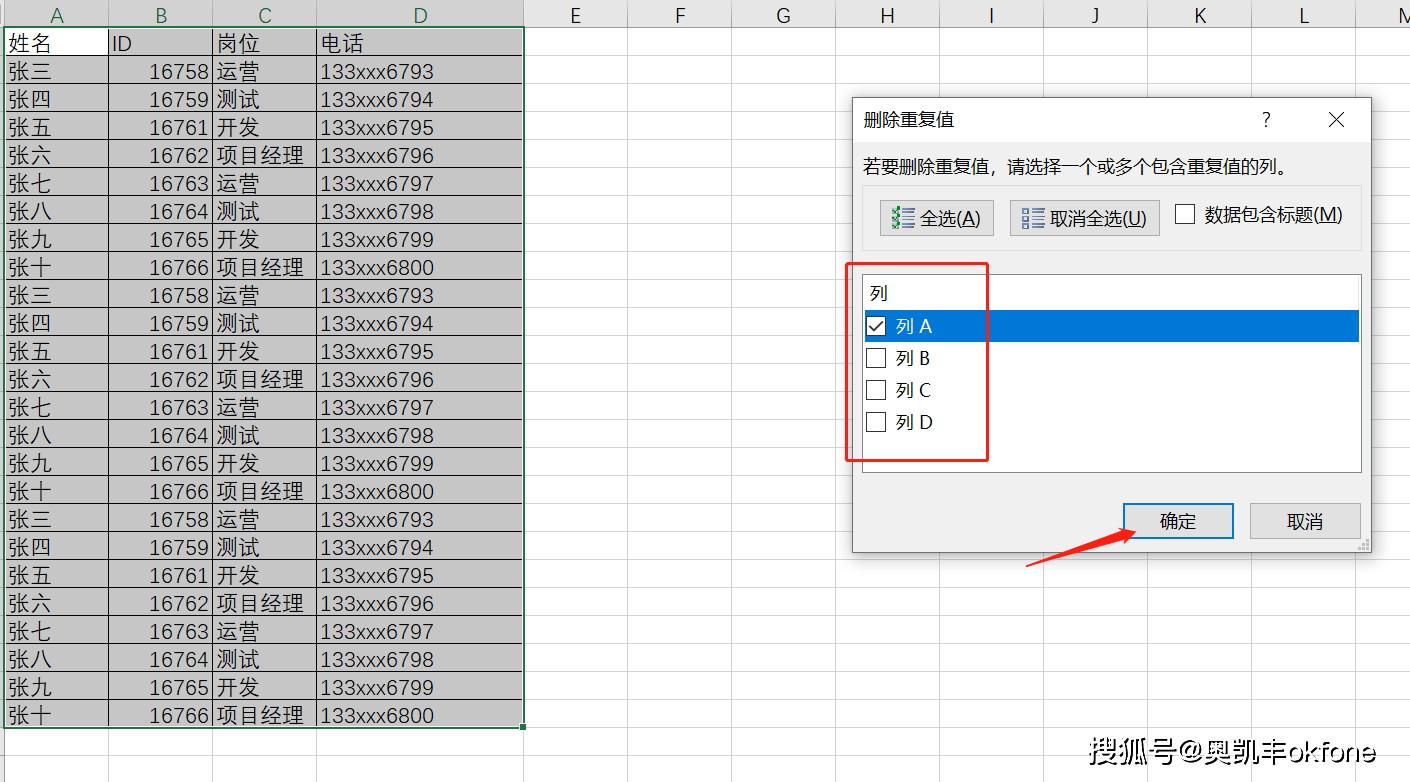Select column J header
Image resolution: width=1410 pixels, height=782 pixels.
1096,14
